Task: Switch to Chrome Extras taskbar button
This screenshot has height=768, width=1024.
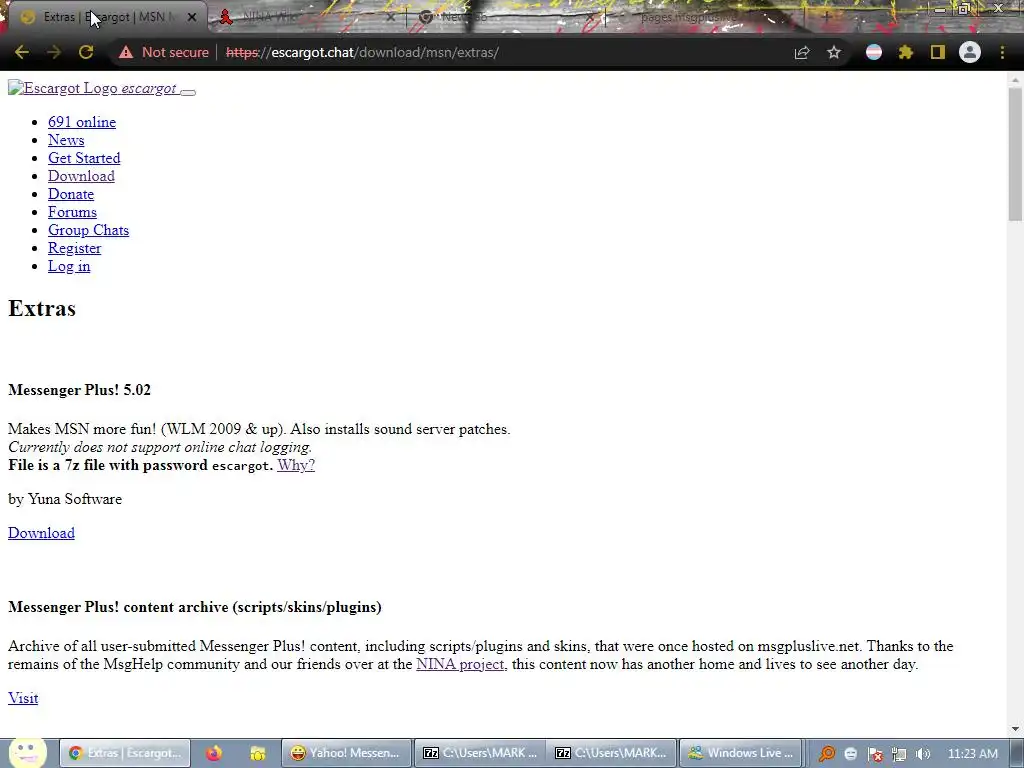Action: (125, 753)
